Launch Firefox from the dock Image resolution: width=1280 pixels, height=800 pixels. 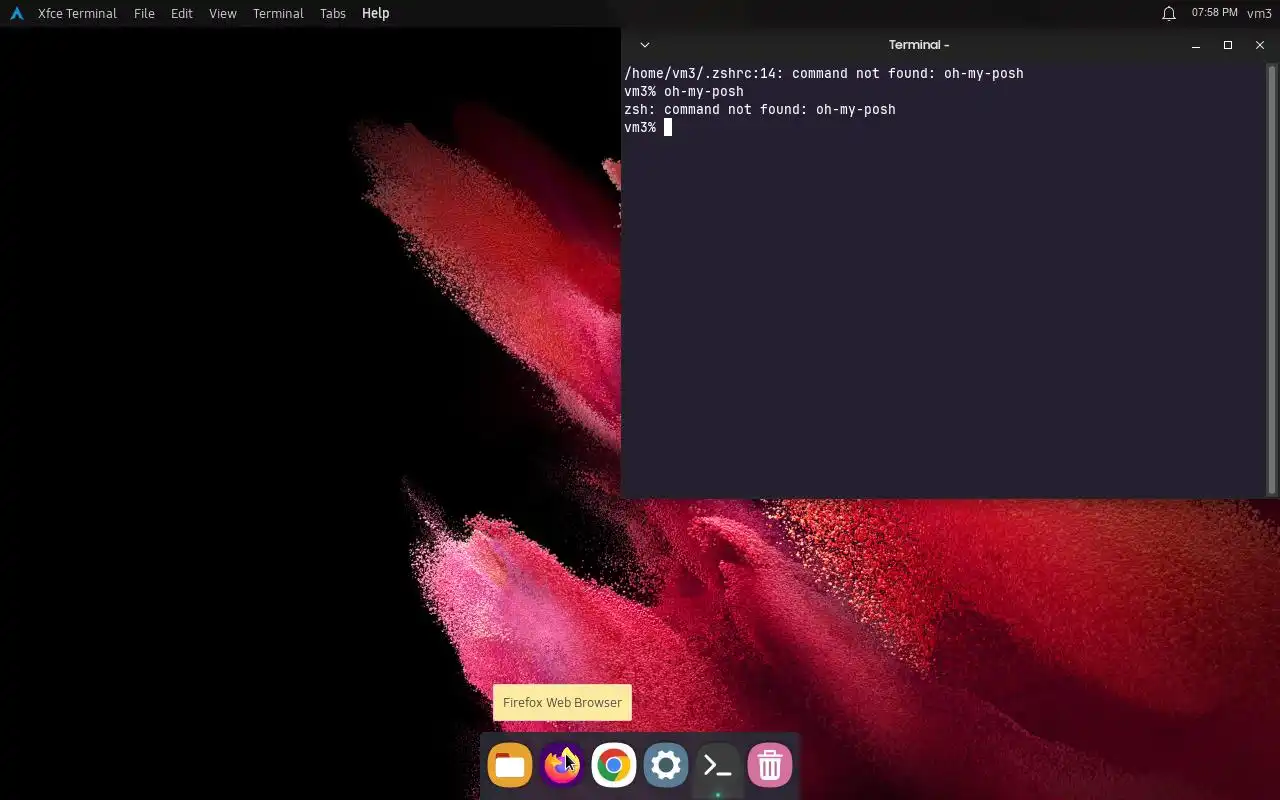tap(562, 766)
